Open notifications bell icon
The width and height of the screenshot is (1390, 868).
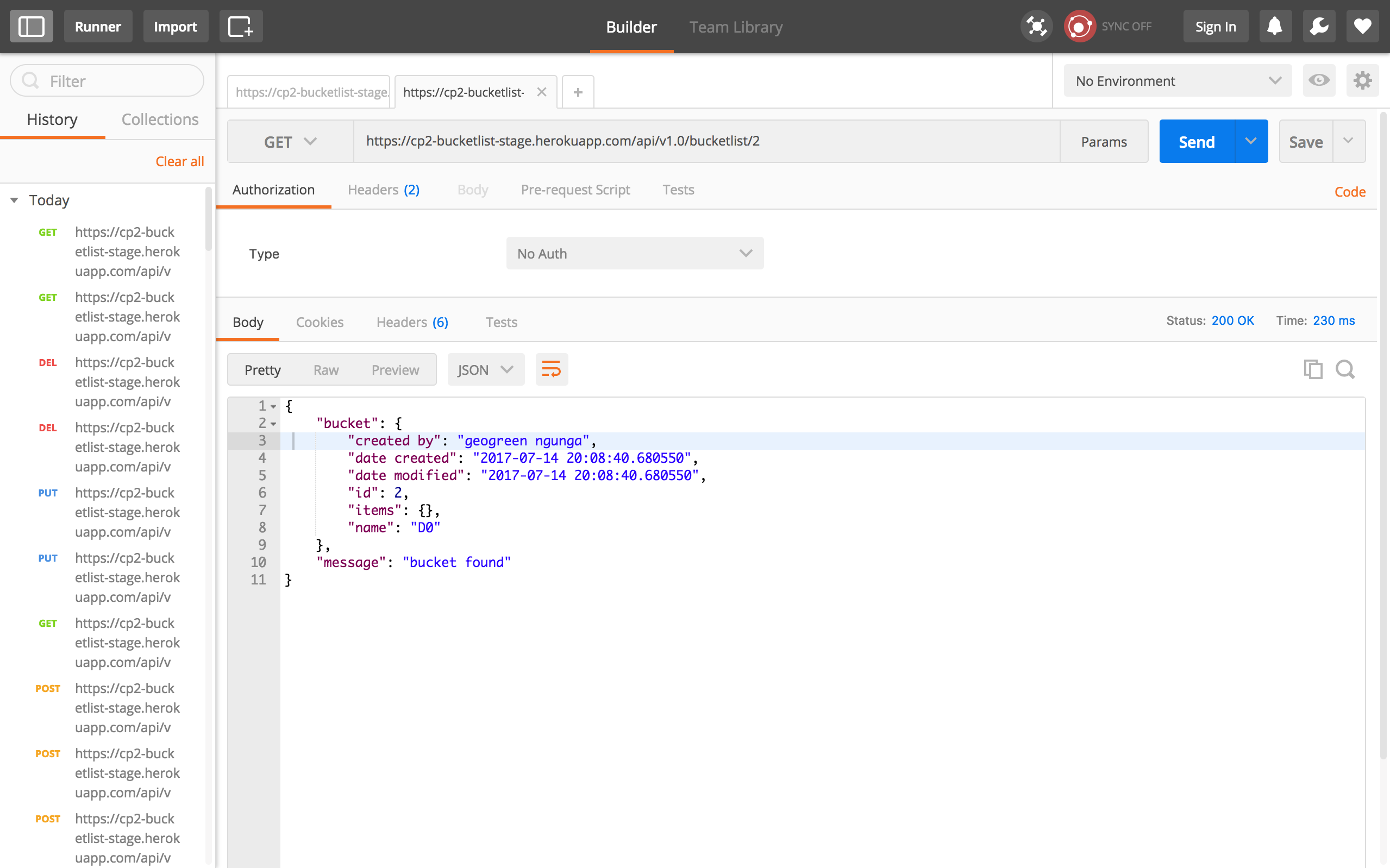tap(1275, 27)
